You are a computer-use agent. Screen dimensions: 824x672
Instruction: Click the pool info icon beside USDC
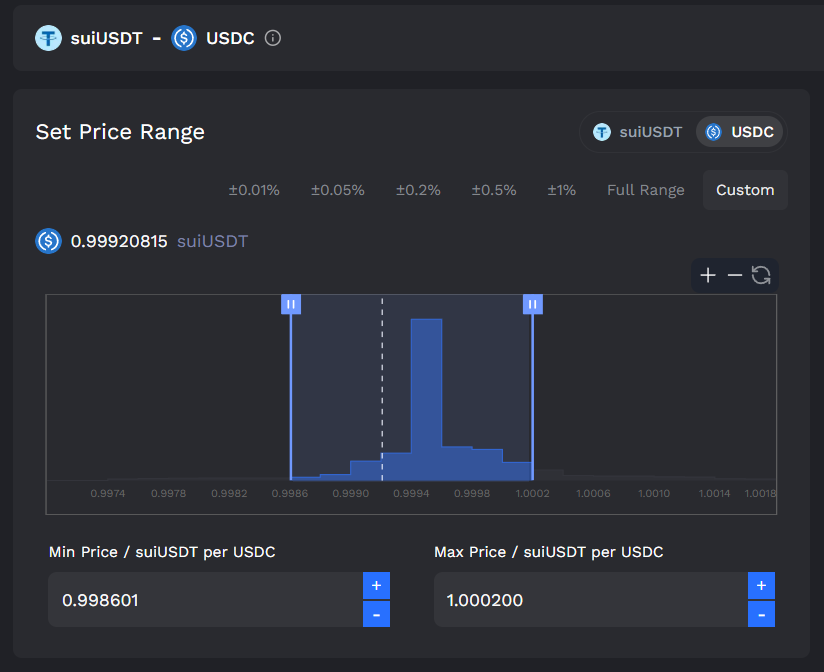click(x=273, y=38)
